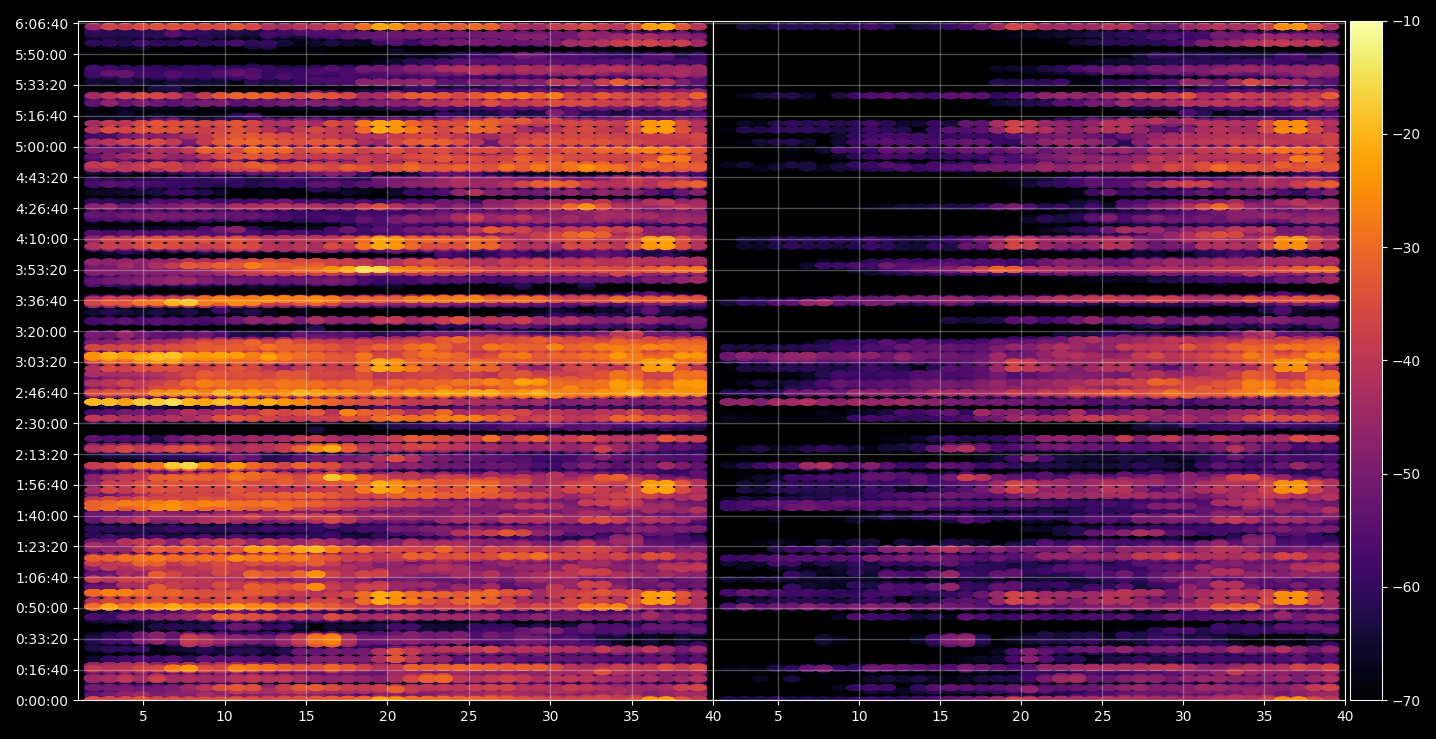Select x-axis label 20 under right heatmap
This screenshot has width=1436, height=739.
click(1020, 716)
